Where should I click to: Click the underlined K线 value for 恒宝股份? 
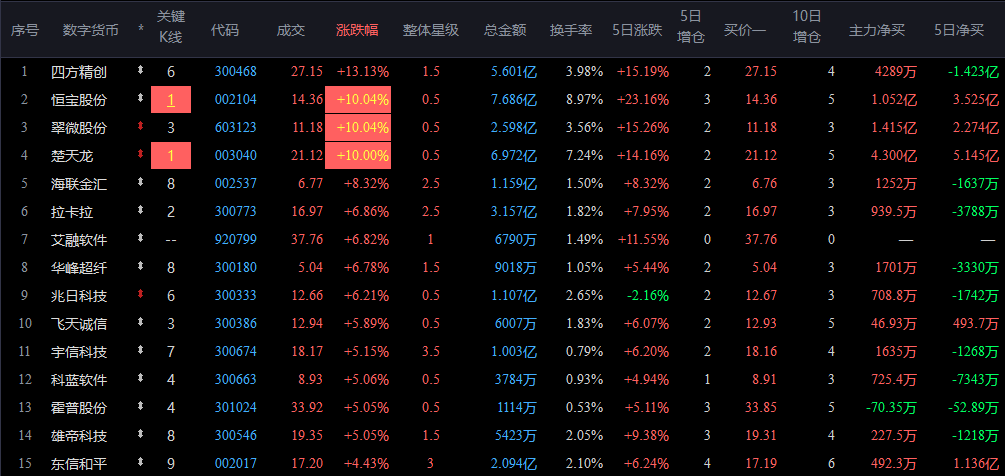170,99
